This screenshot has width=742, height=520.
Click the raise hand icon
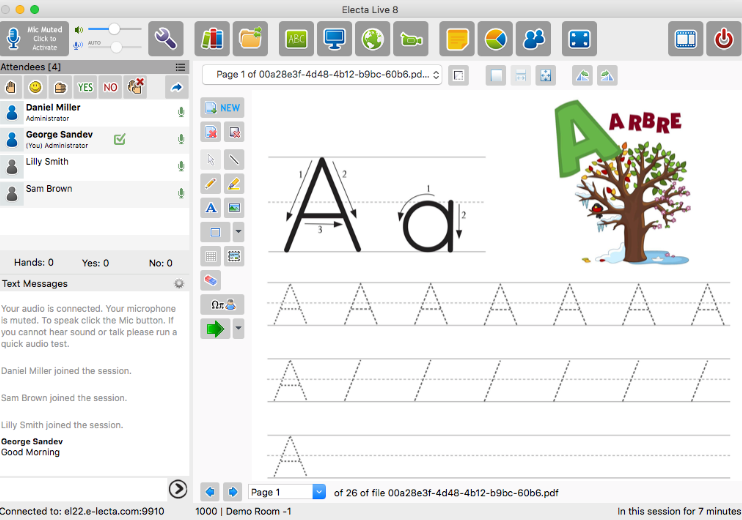click(13, 88)
